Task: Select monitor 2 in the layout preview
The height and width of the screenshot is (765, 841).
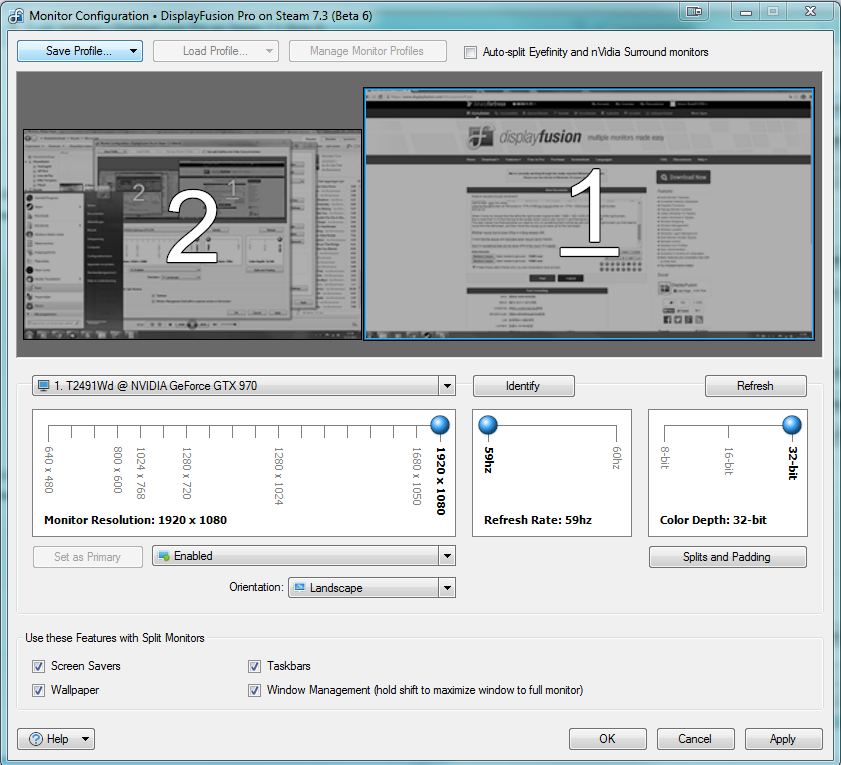Action: tap(191, 235)
